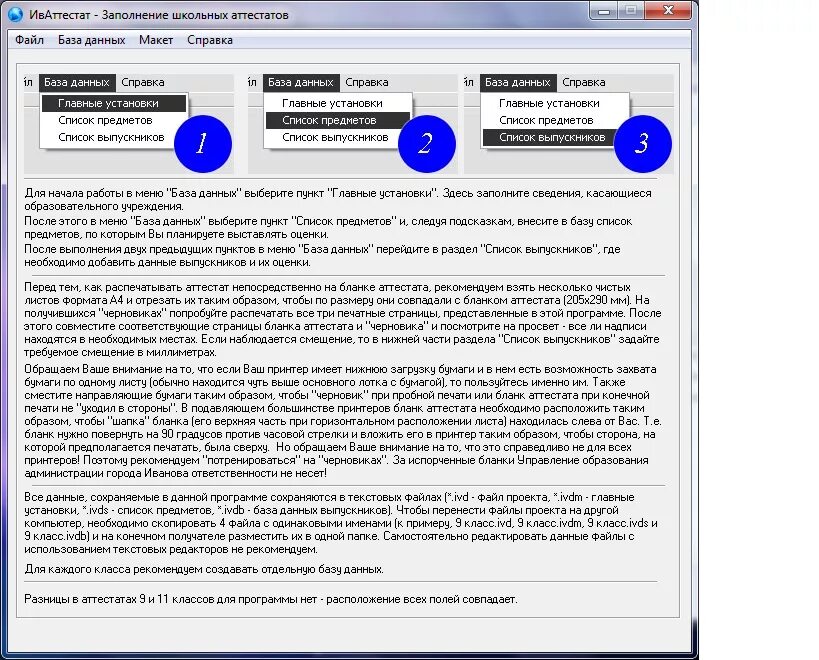The image size is (819, 660).
Task: Click step 1 illustration with Главные установки highlighted
Action: [128, 124]
